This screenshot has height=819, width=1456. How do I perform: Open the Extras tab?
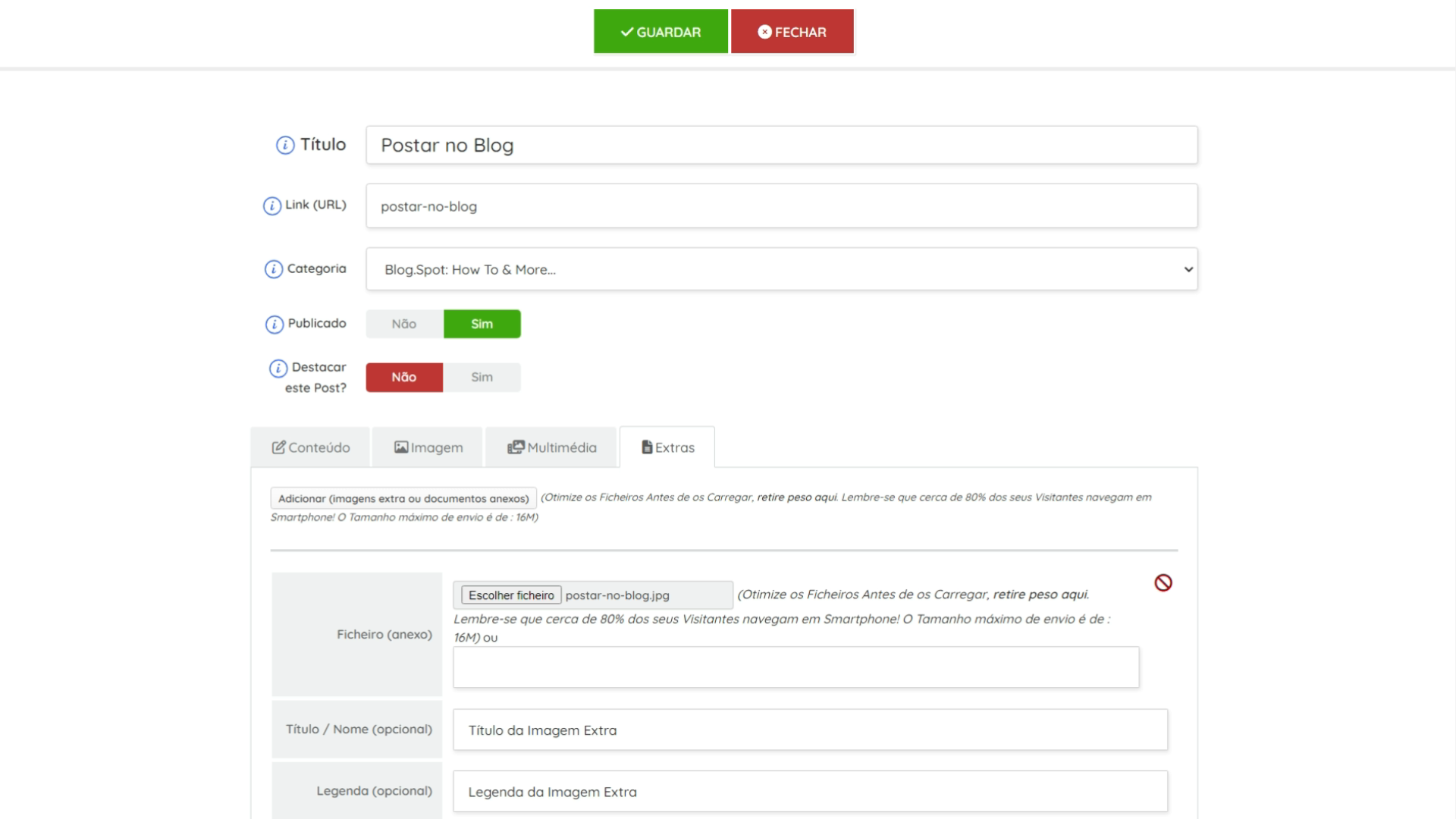(x=667, y=447)
